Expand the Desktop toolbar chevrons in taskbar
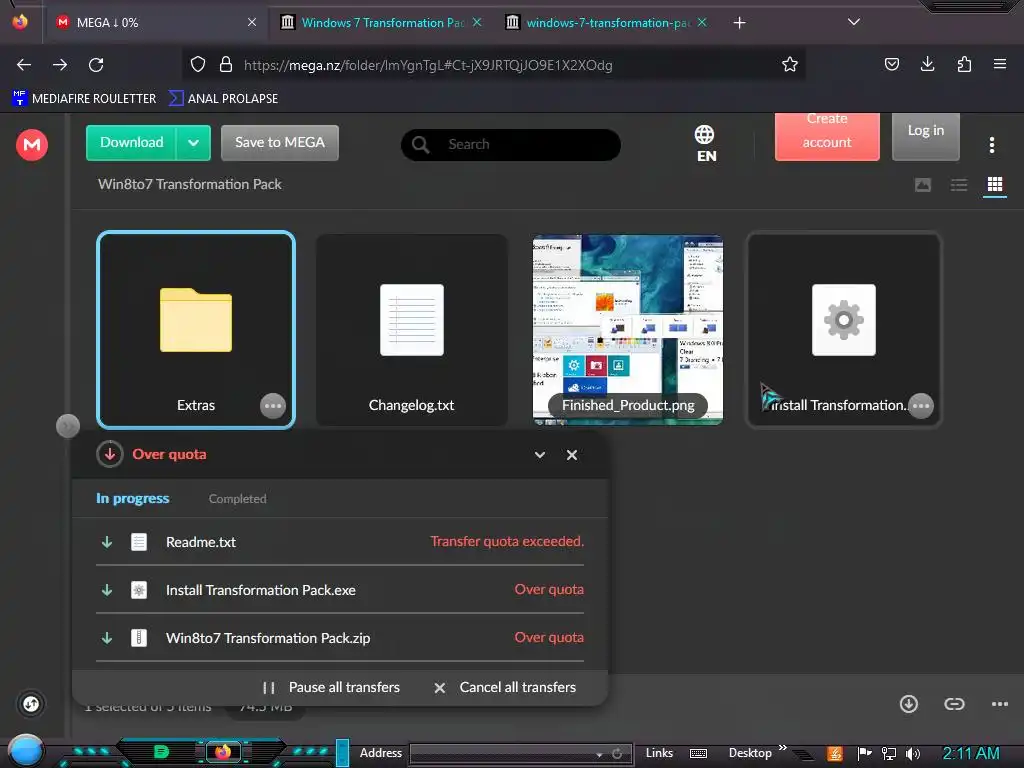Viewport: 1024px width, 768px height. click(782, 748)
